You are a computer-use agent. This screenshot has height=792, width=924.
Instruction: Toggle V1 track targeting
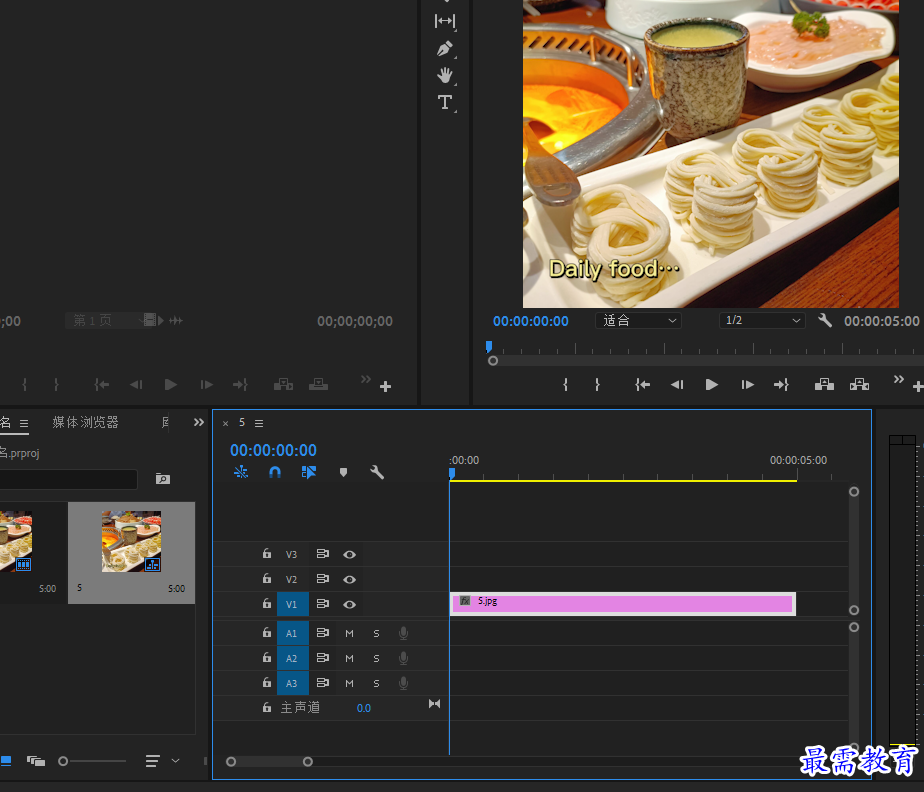click(292, 605)
